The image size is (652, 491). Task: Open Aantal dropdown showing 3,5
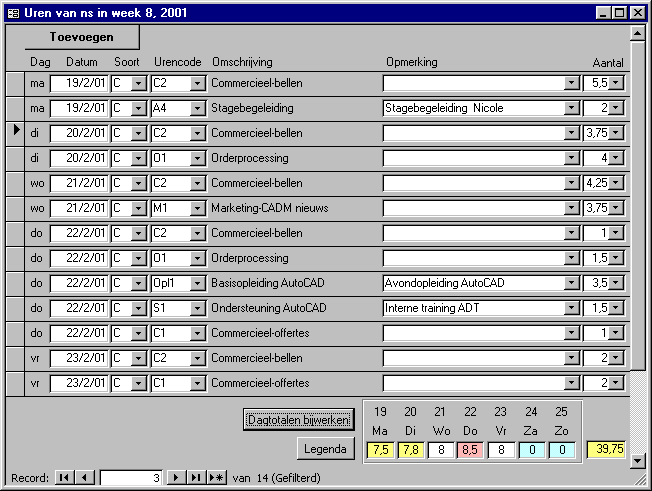click(616, 283)
